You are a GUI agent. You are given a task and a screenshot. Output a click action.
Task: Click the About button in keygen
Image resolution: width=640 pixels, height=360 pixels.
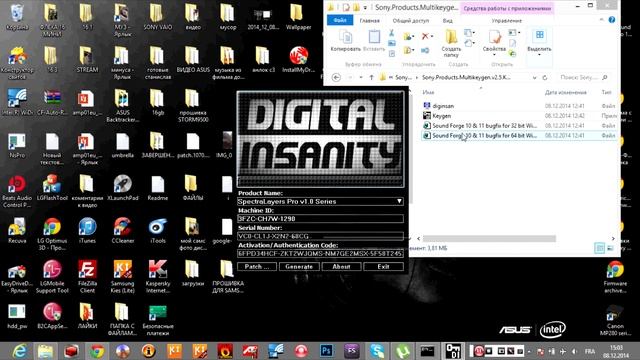click(341, 267)
